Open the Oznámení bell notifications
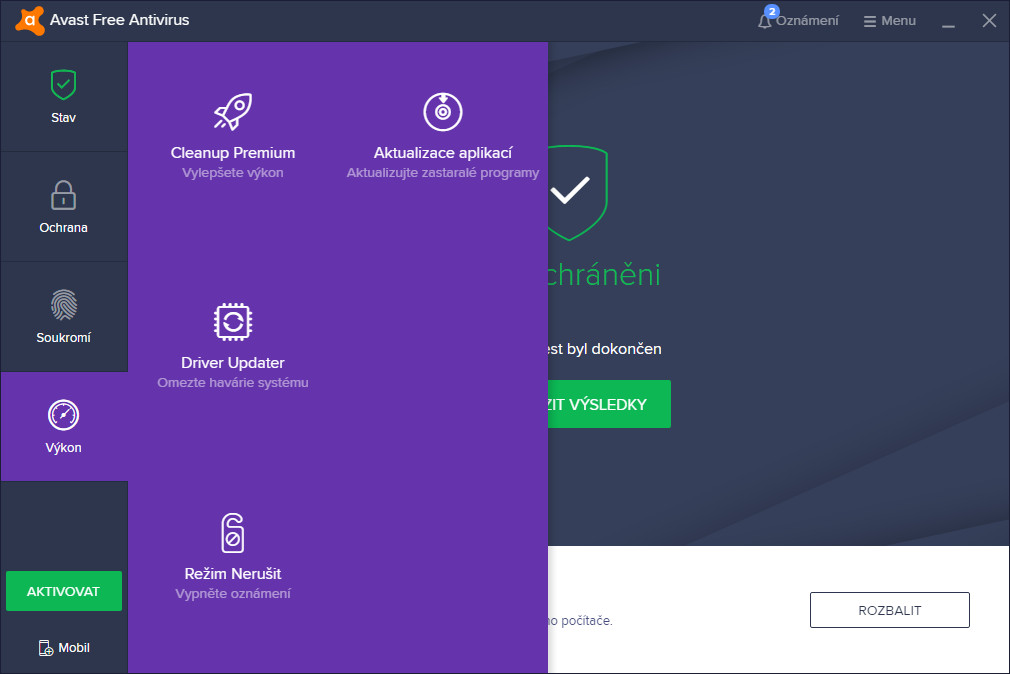This screenshot has height=674, width=1010. (799, 21)
